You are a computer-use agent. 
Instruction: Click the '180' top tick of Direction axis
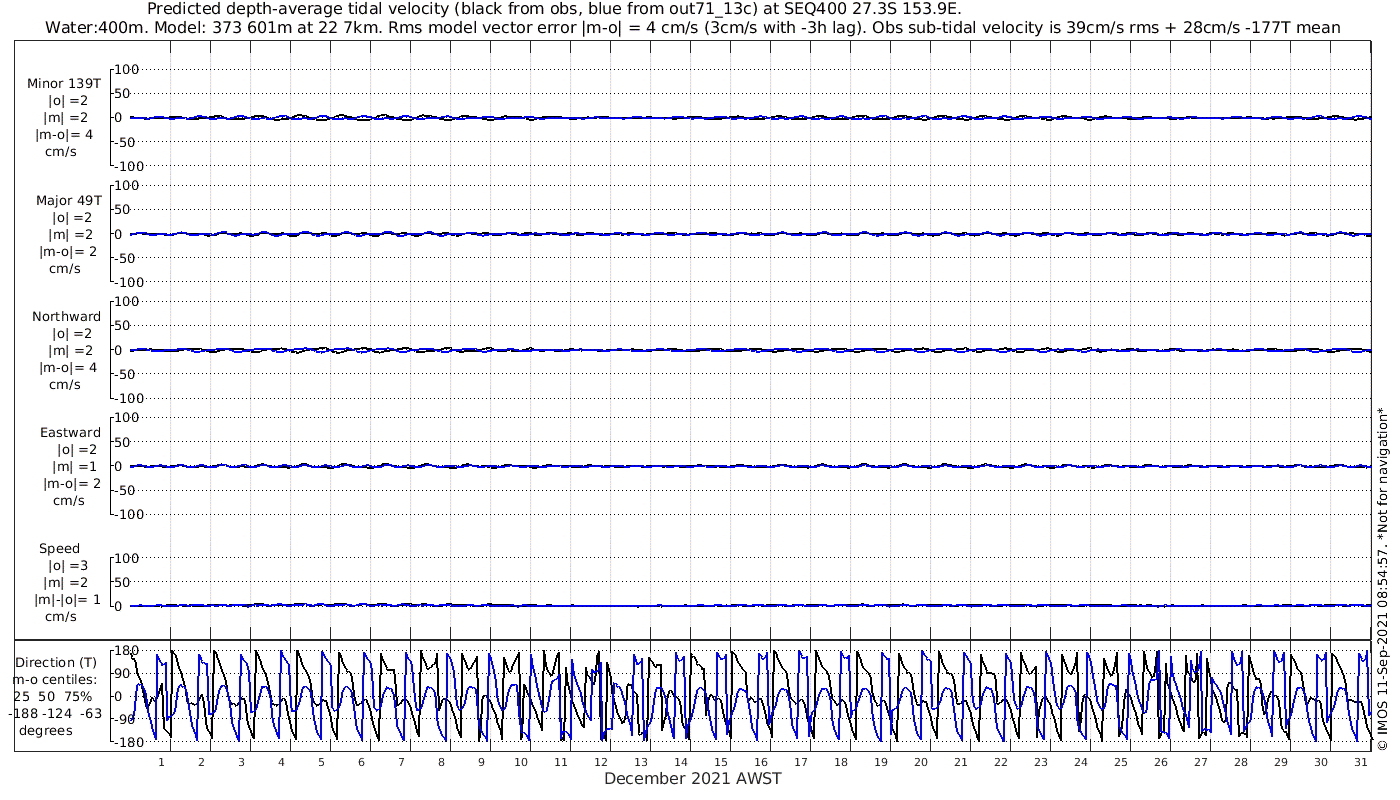(x=125, y=651)
